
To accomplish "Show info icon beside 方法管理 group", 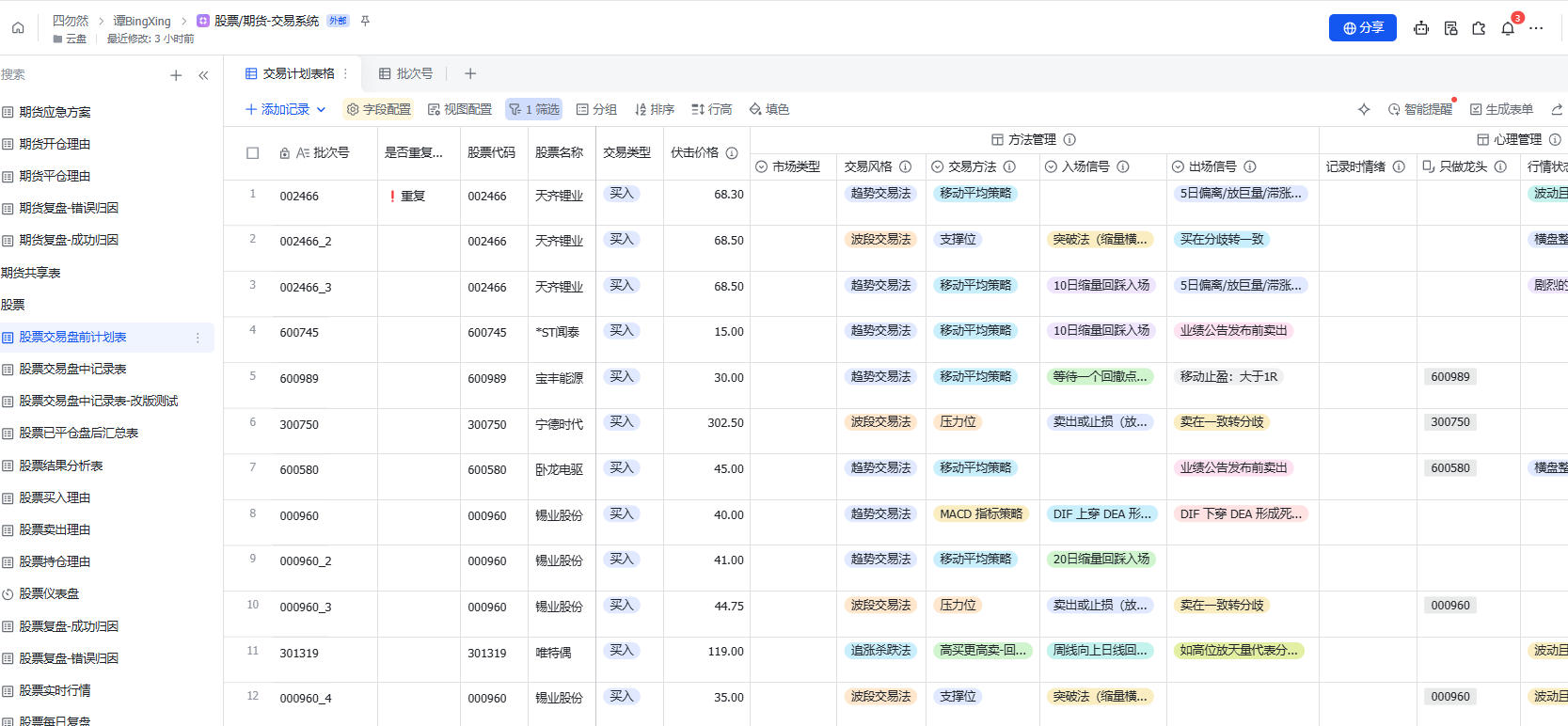I will click(x=1069, y=139).
